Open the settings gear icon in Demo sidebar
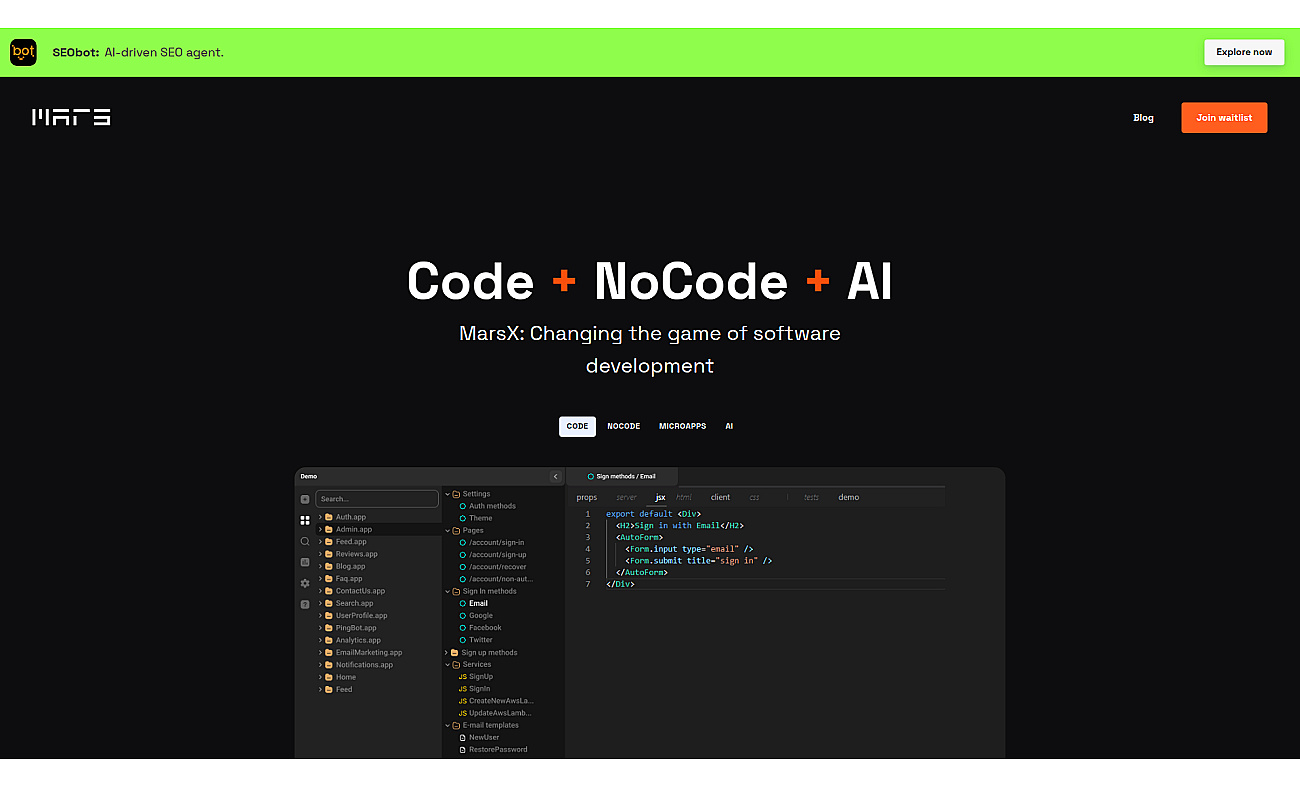This screenshot has width=1300, height=788. (x=305, y=583)
